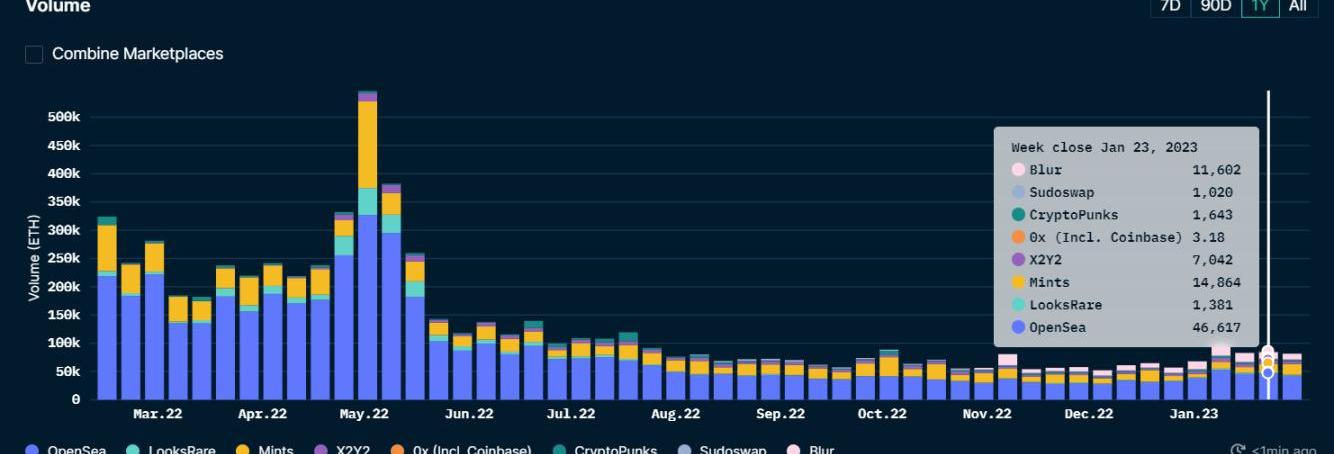Click the OpenSea blue dot in the tooltip
The height and width of the screenshot is (454, 1334).
point(1018,328)
